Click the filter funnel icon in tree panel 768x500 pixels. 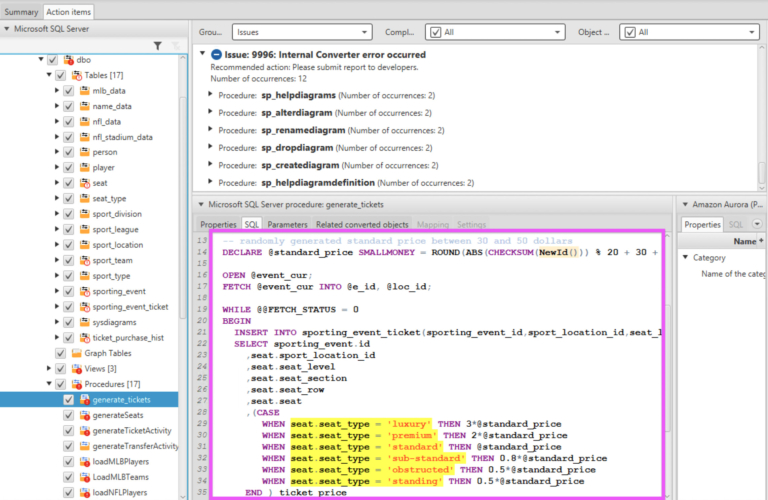click(x=157, y=46)
